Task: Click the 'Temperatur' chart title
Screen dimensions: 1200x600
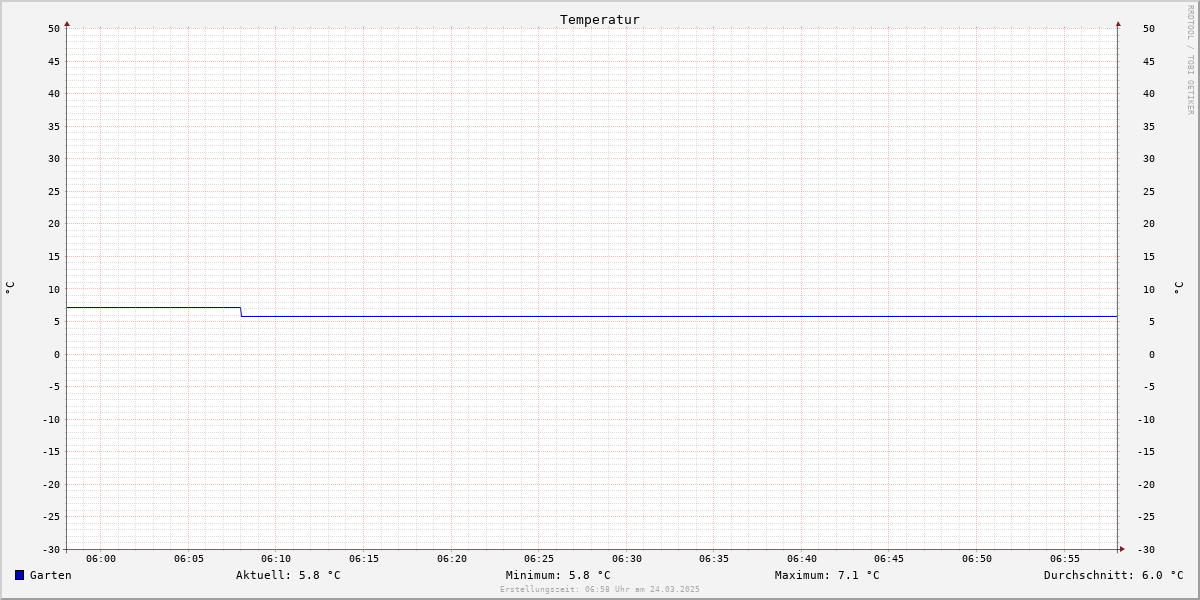Action: click(x=600, y=19)
